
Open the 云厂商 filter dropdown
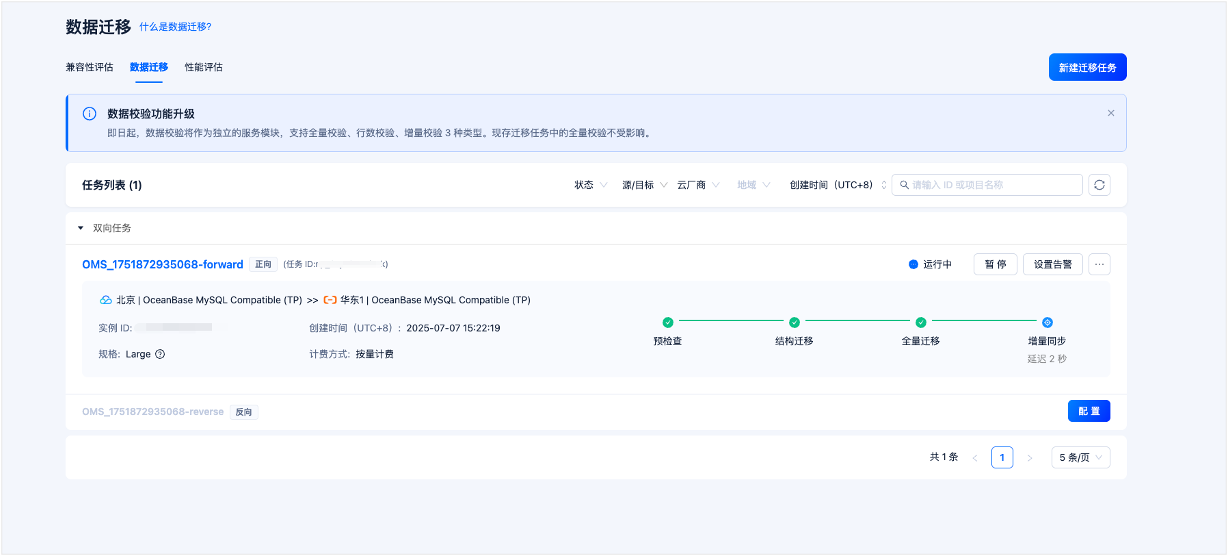tap(700, 185)
